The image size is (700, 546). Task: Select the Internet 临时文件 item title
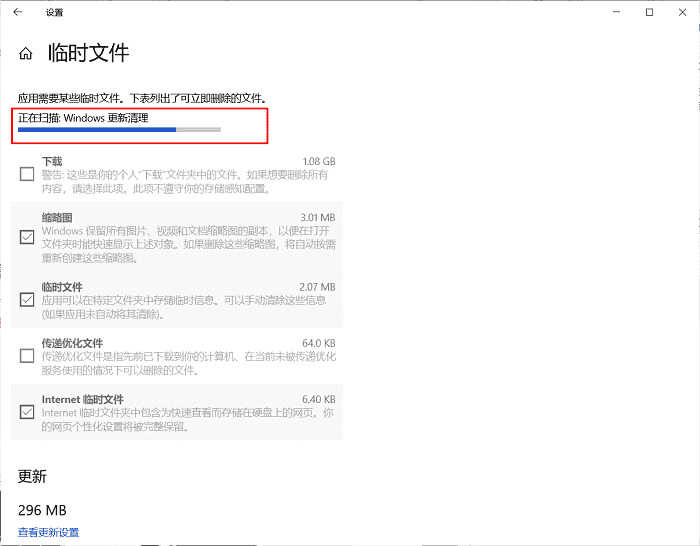(82, 399)
